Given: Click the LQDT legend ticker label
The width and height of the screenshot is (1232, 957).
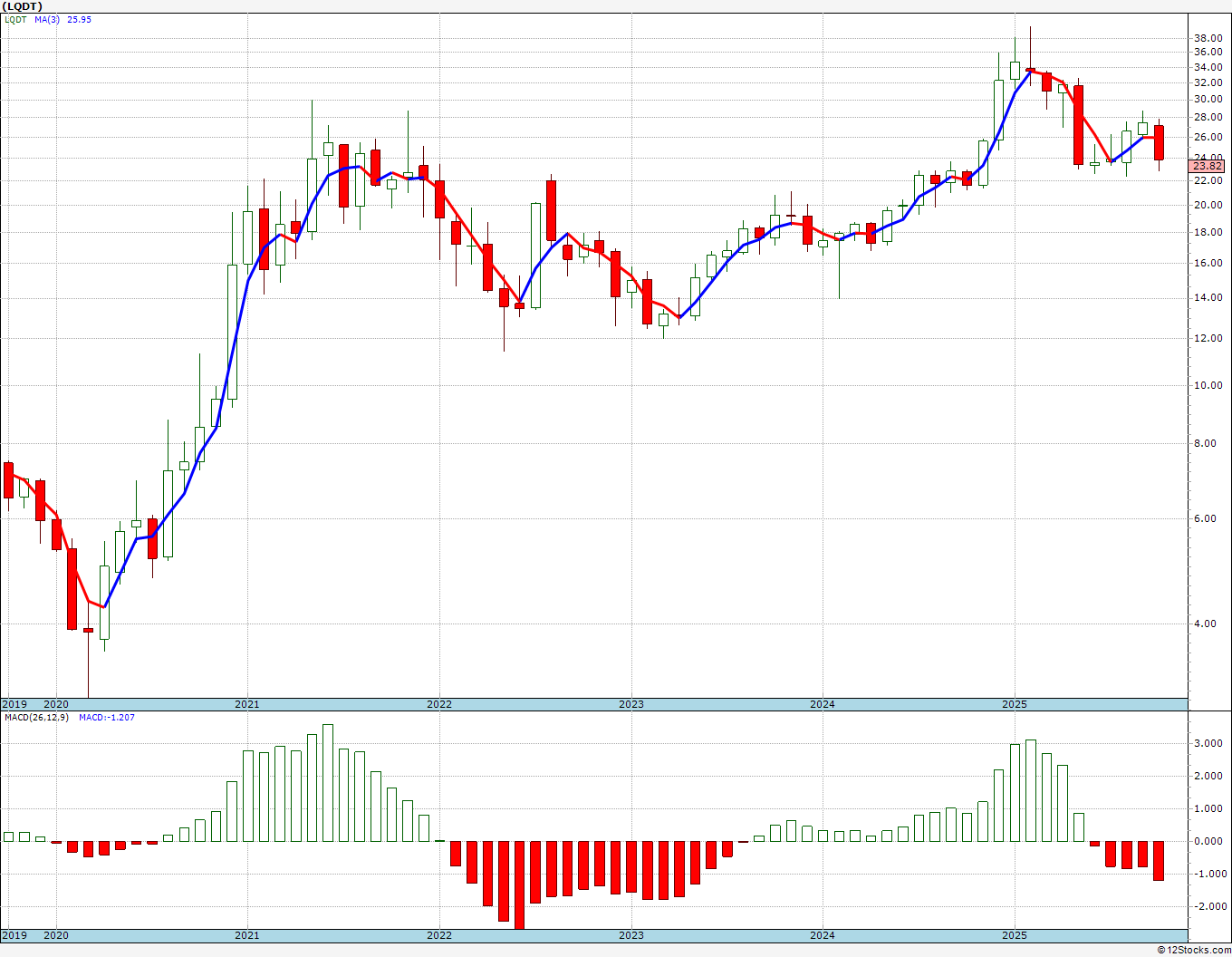Looking at the screenshot, I should click(15, 20).
